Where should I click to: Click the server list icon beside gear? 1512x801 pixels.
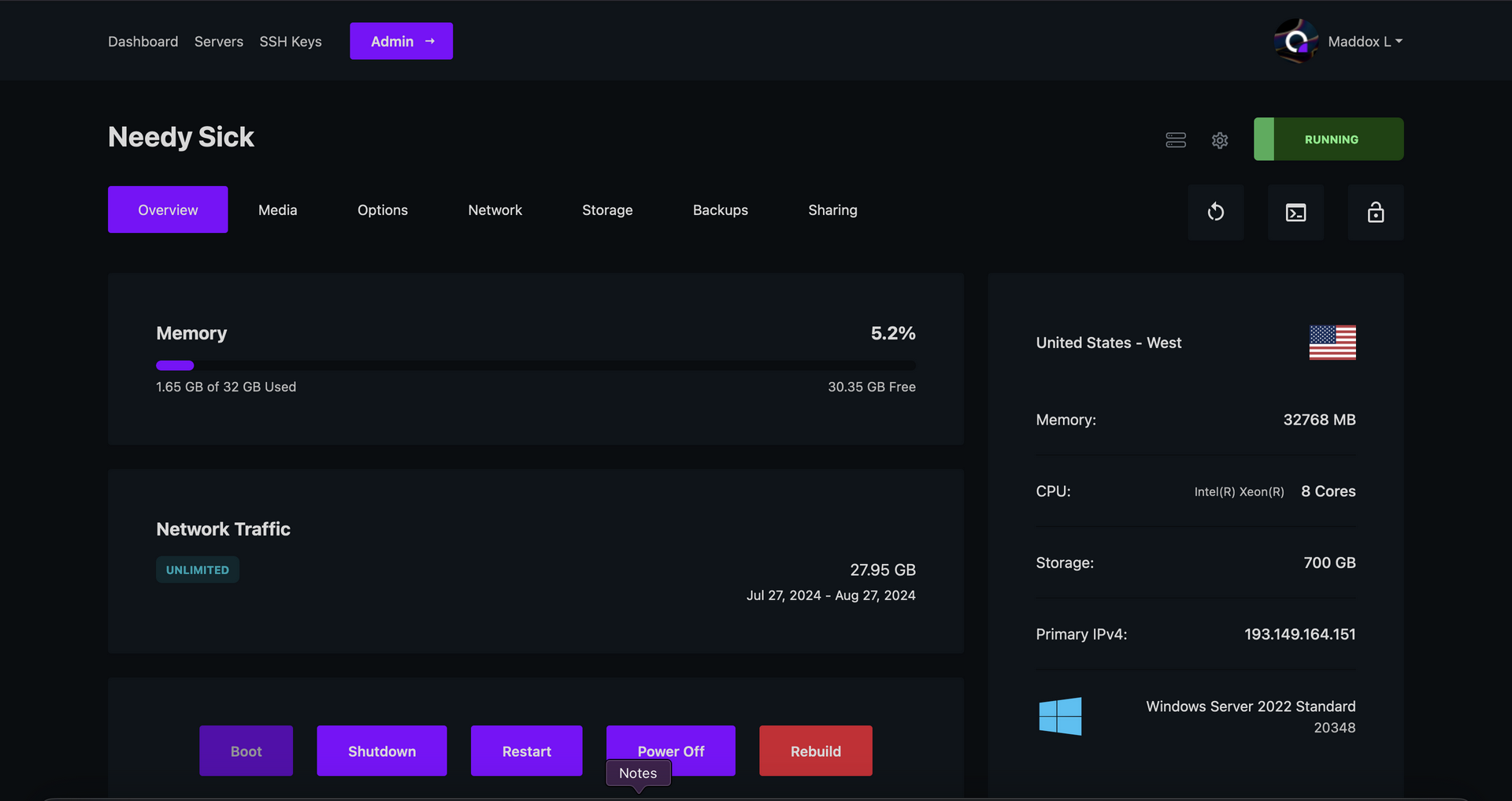click(x=1175, y=140)
